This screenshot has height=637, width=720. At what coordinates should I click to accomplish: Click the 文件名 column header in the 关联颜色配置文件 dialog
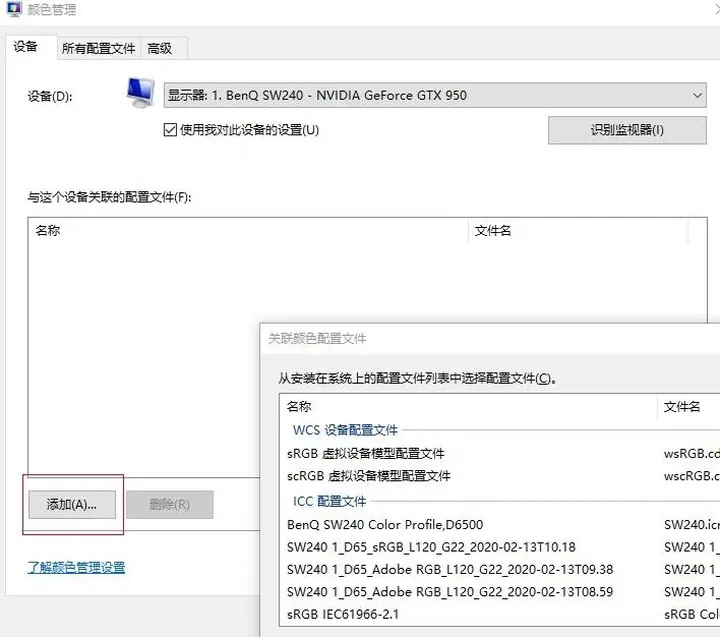pos(689,406)
